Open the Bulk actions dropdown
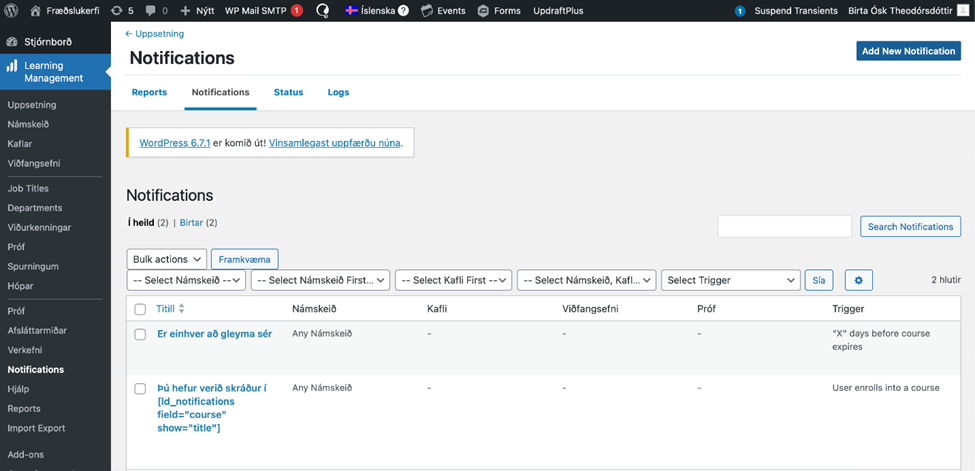 point(167,259)
